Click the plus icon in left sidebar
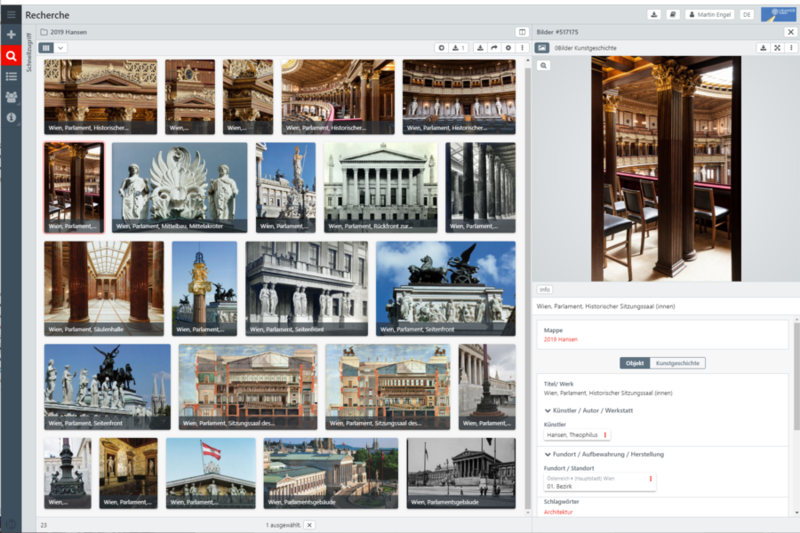Screen dimensions: 800x533 point(11,35)
